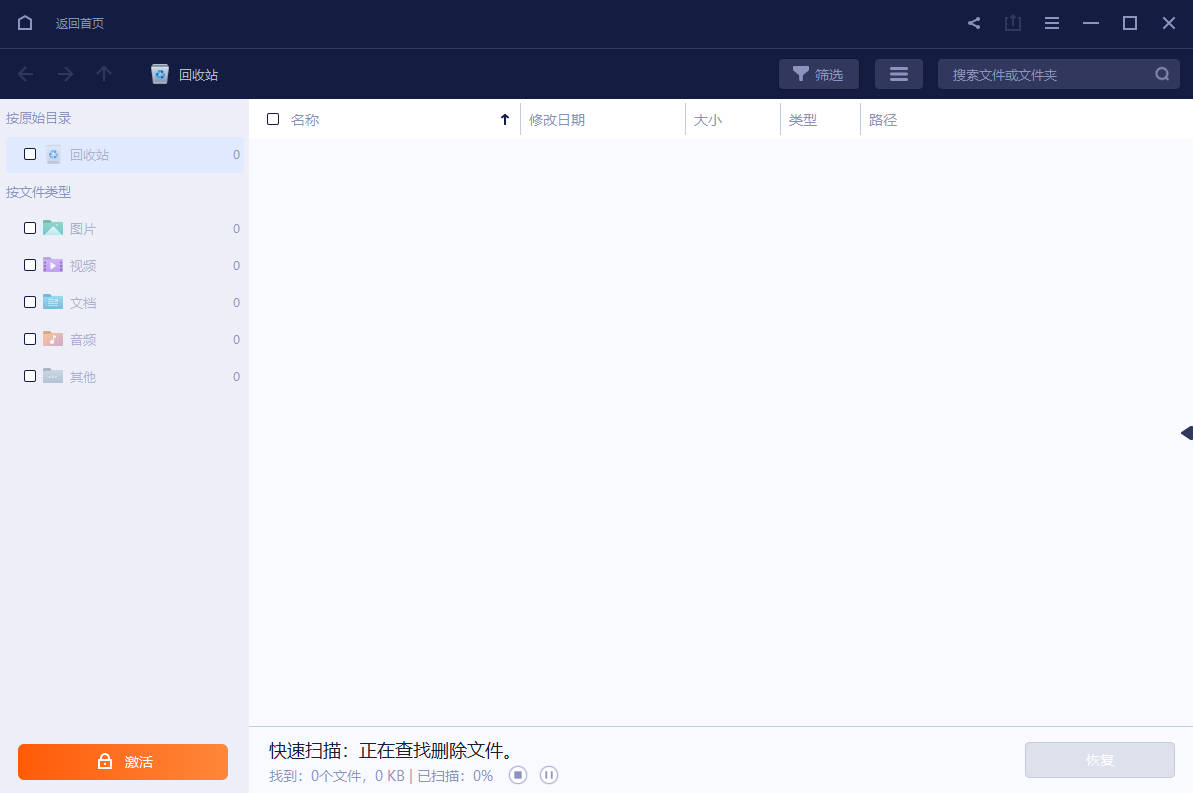Click the 已扫描: 0% progress text
Image resolution: width=1193 pixels, height=793 pixels.
455,775
